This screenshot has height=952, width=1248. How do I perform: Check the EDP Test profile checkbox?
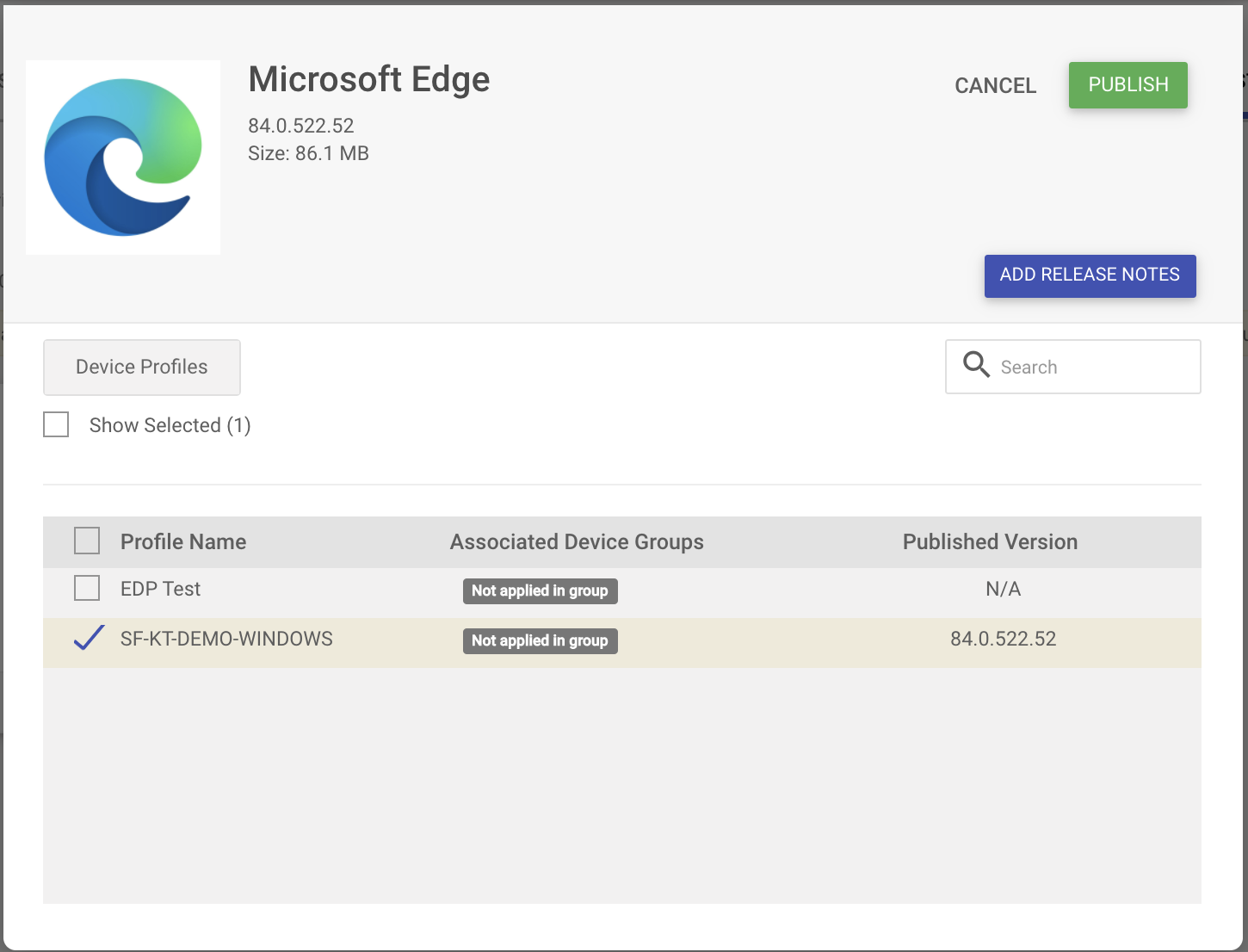pos(87,588)
